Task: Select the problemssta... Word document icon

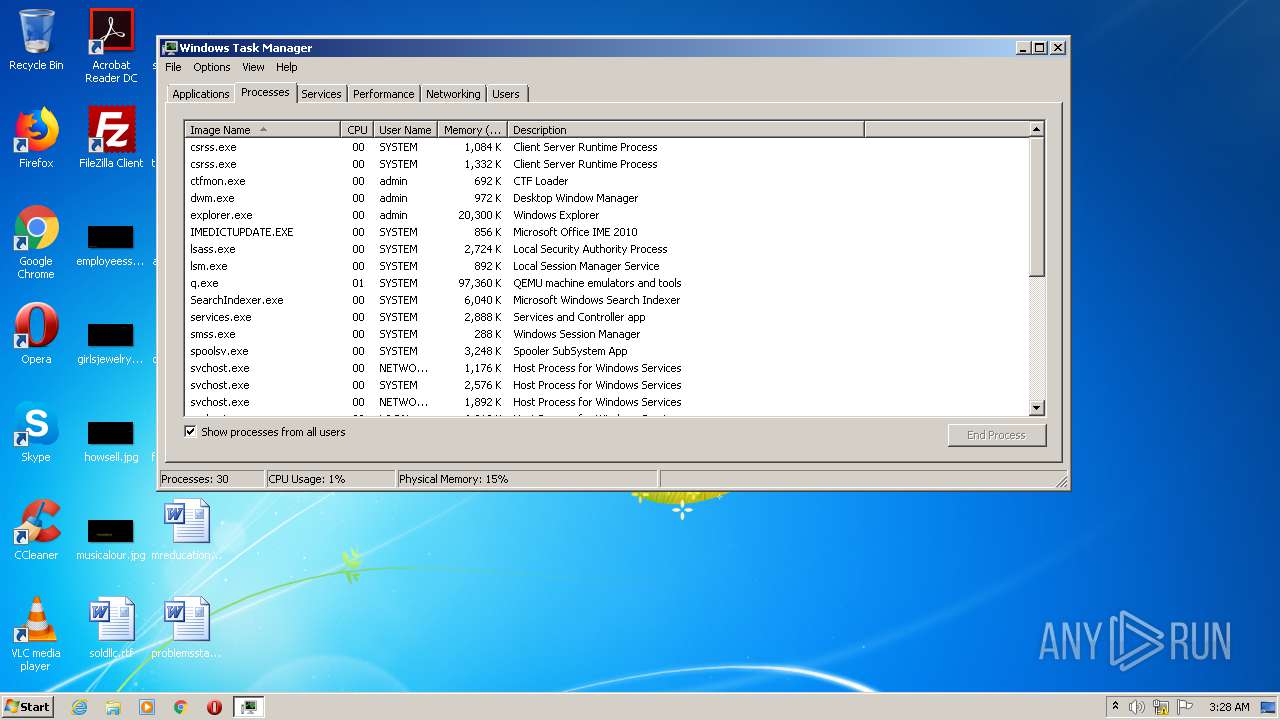Action: pos(186,628)
